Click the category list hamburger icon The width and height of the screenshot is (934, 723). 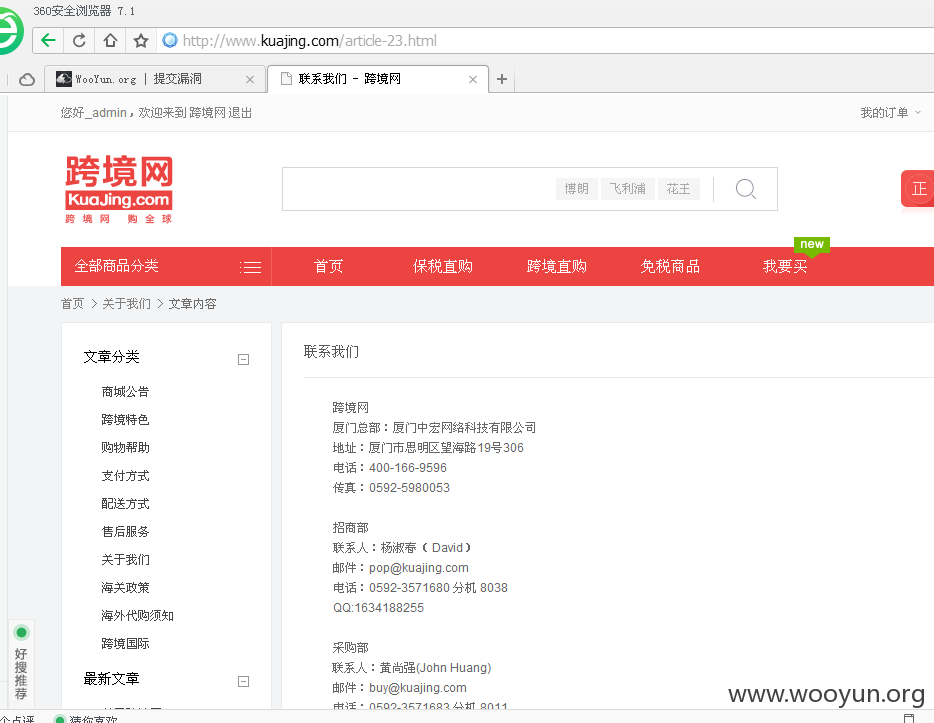(x=251, y=267)
